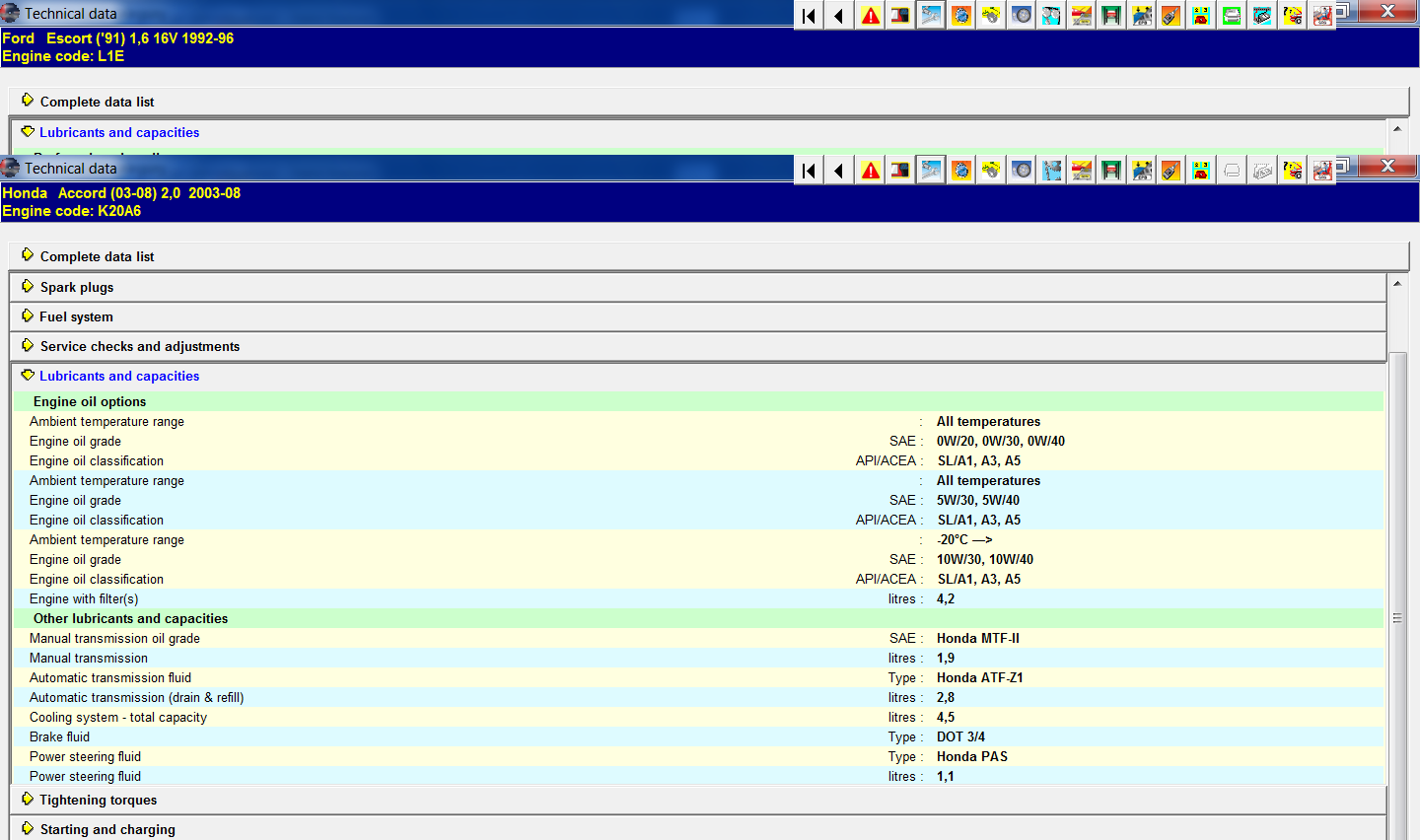The image size is (1420, 840).
Task: Open Complete data list in Honda window
Action: pos(97,256)
